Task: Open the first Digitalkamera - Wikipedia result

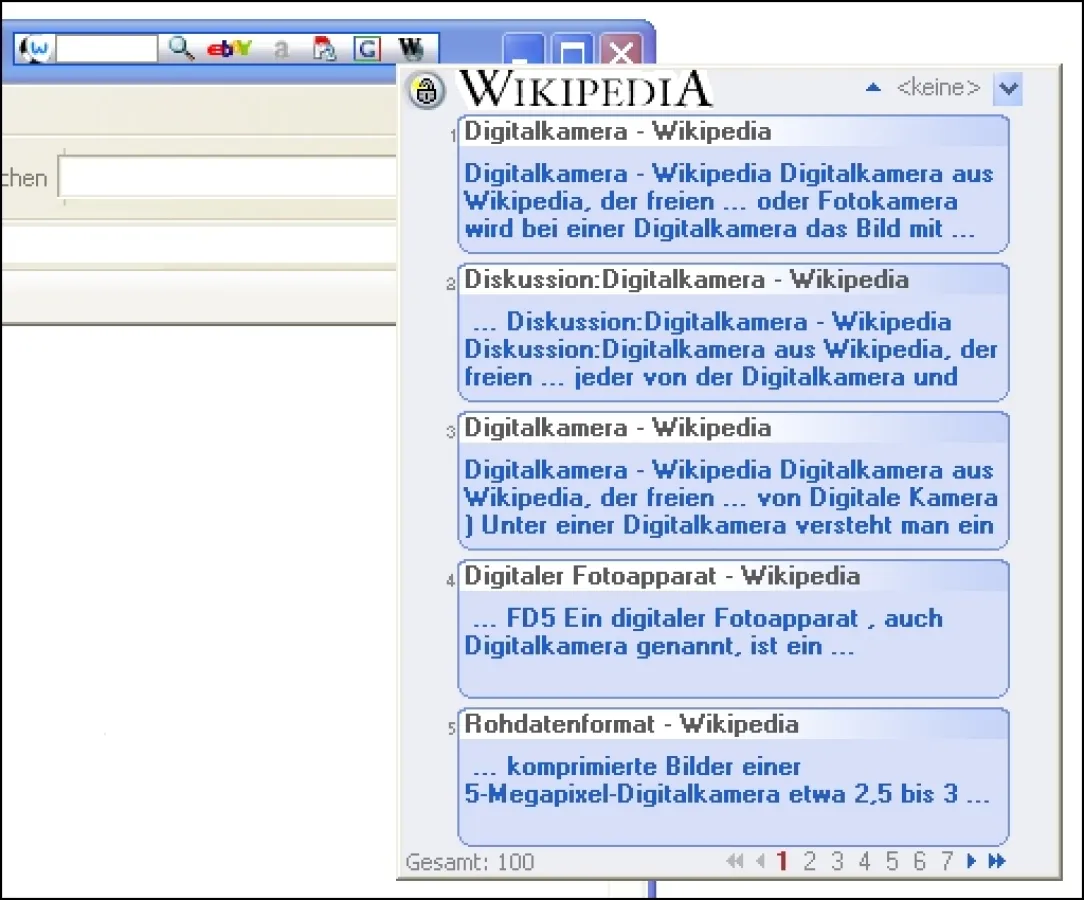Action: [x=617, y=132]
